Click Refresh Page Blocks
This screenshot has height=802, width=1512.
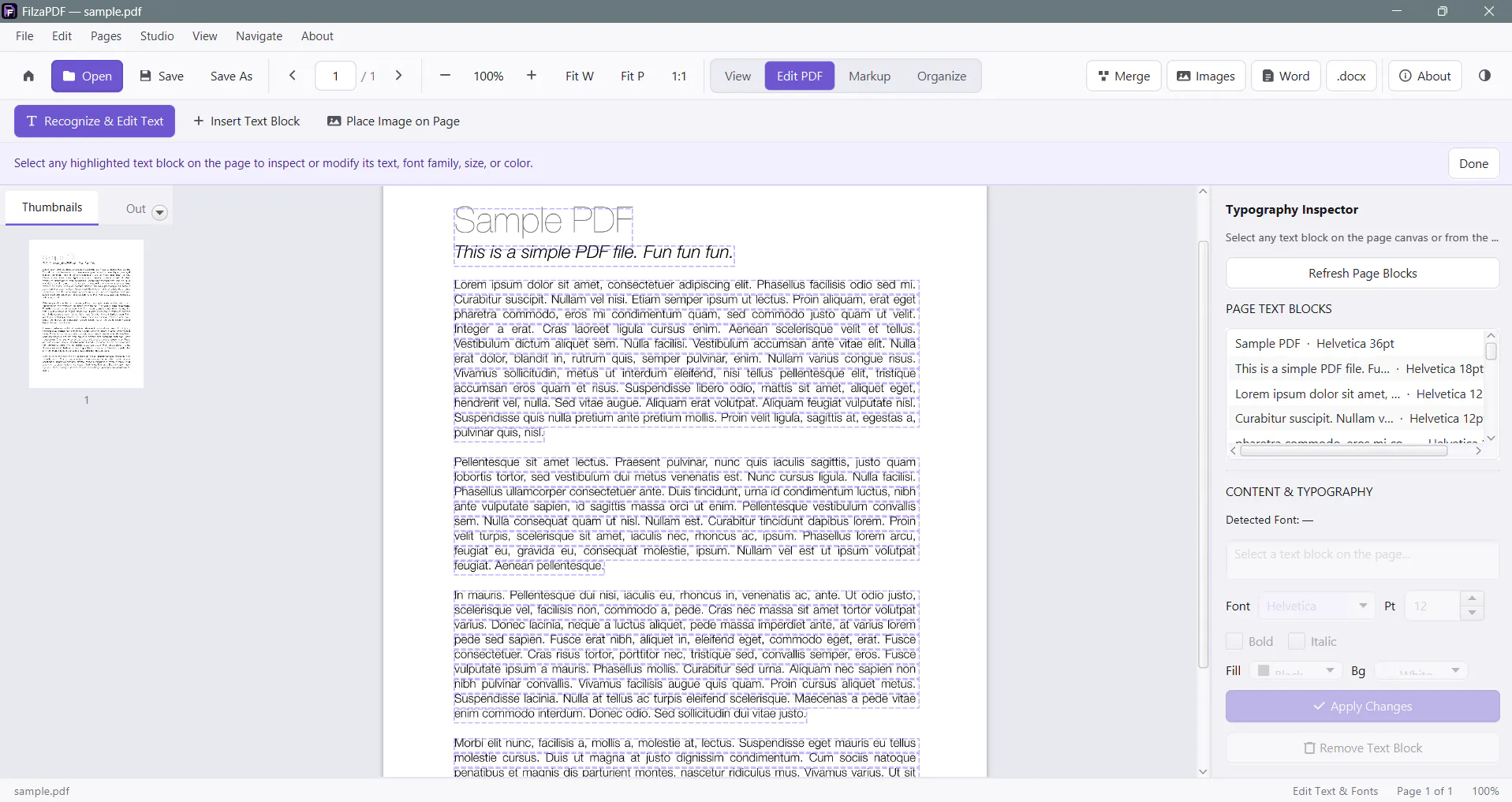pyautogui.click(x=1363, y=273)
